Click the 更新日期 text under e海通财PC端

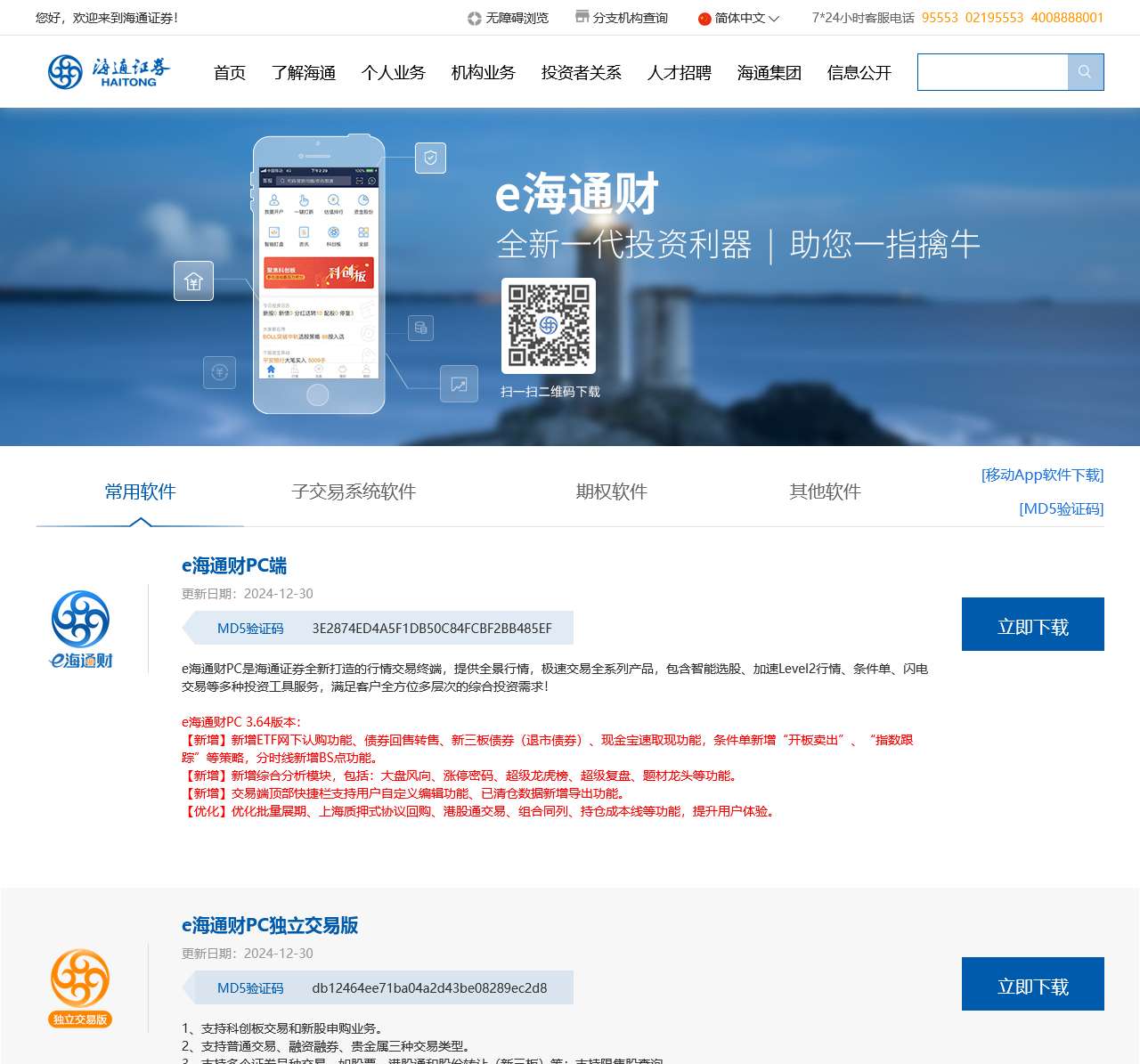[x=248, y=594]
